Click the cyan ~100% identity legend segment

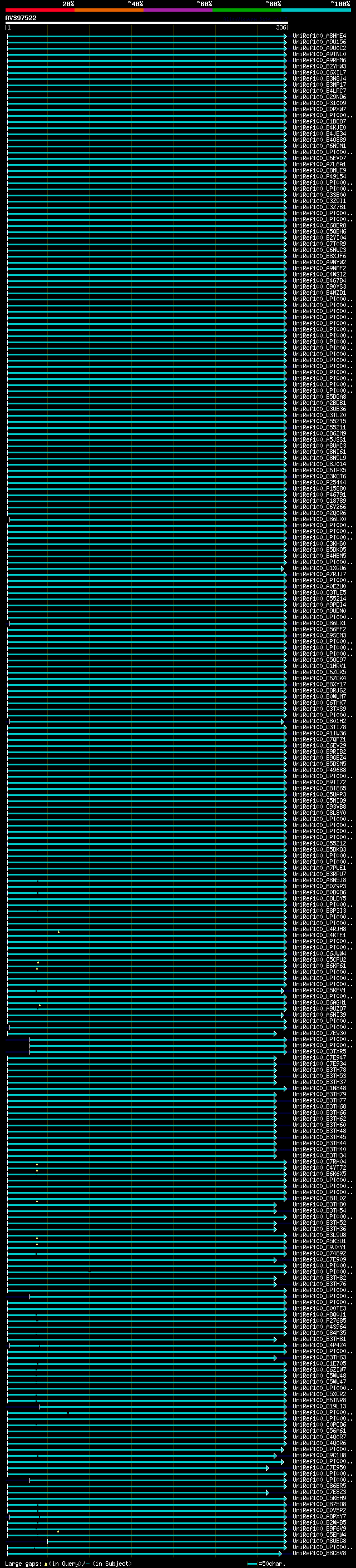click(316, 10)
